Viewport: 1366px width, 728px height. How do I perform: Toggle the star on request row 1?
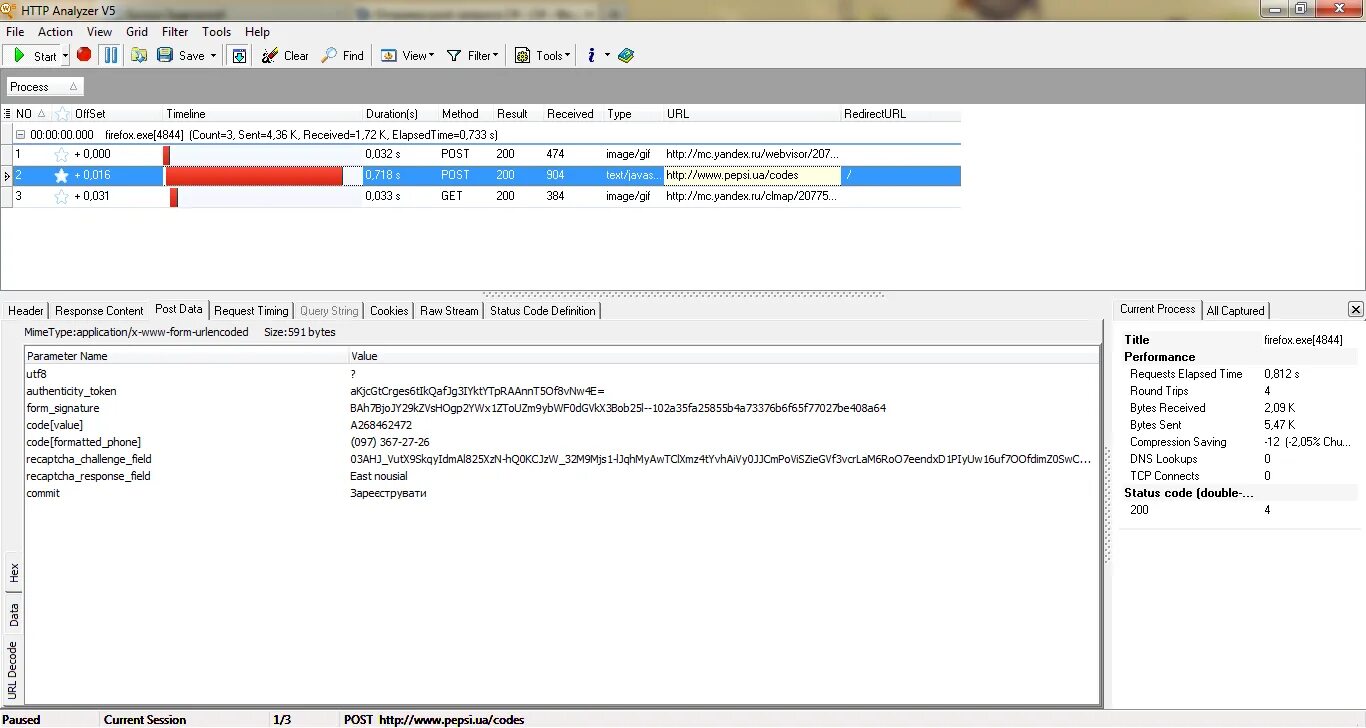pos(61,154)
